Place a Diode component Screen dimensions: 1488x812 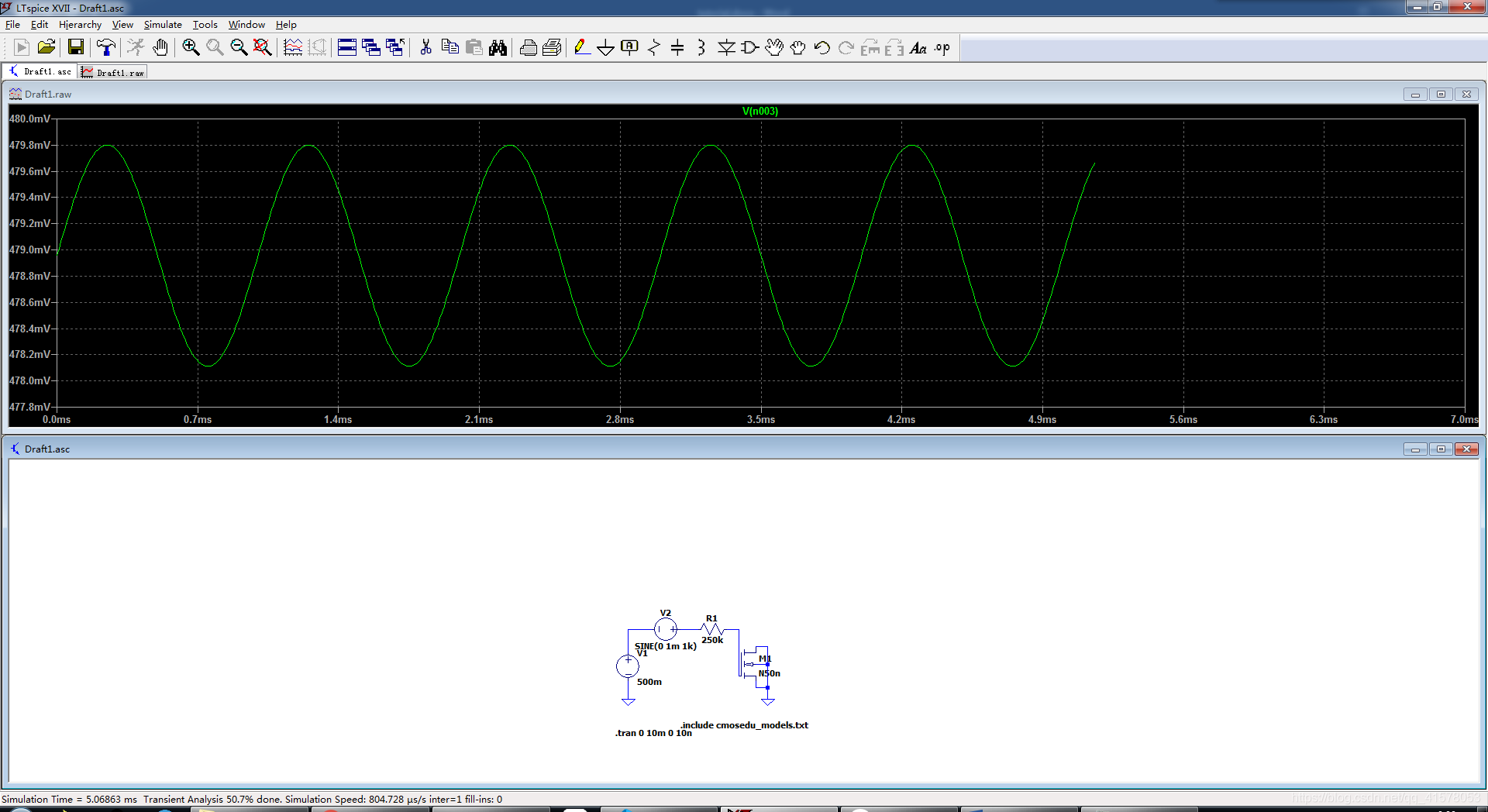coord(726,47)
